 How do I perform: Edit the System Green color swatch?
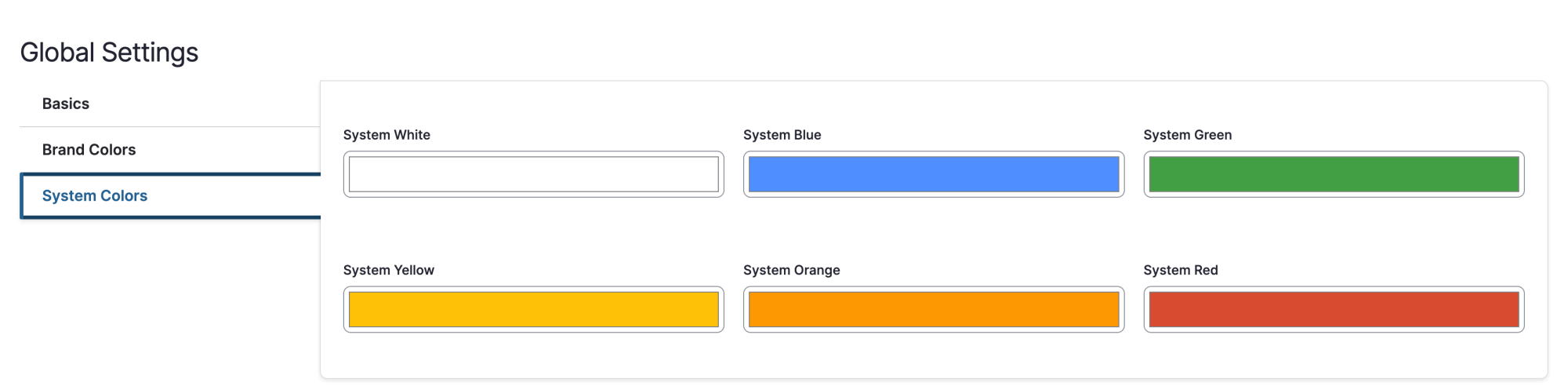click(x=1334, y=174)
